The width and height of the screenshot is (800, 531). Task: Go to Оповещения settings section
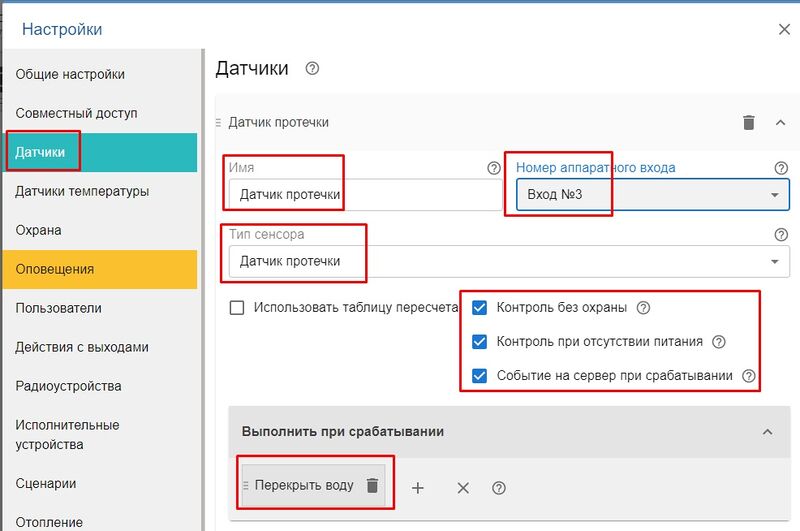click(x=55, y=269)
